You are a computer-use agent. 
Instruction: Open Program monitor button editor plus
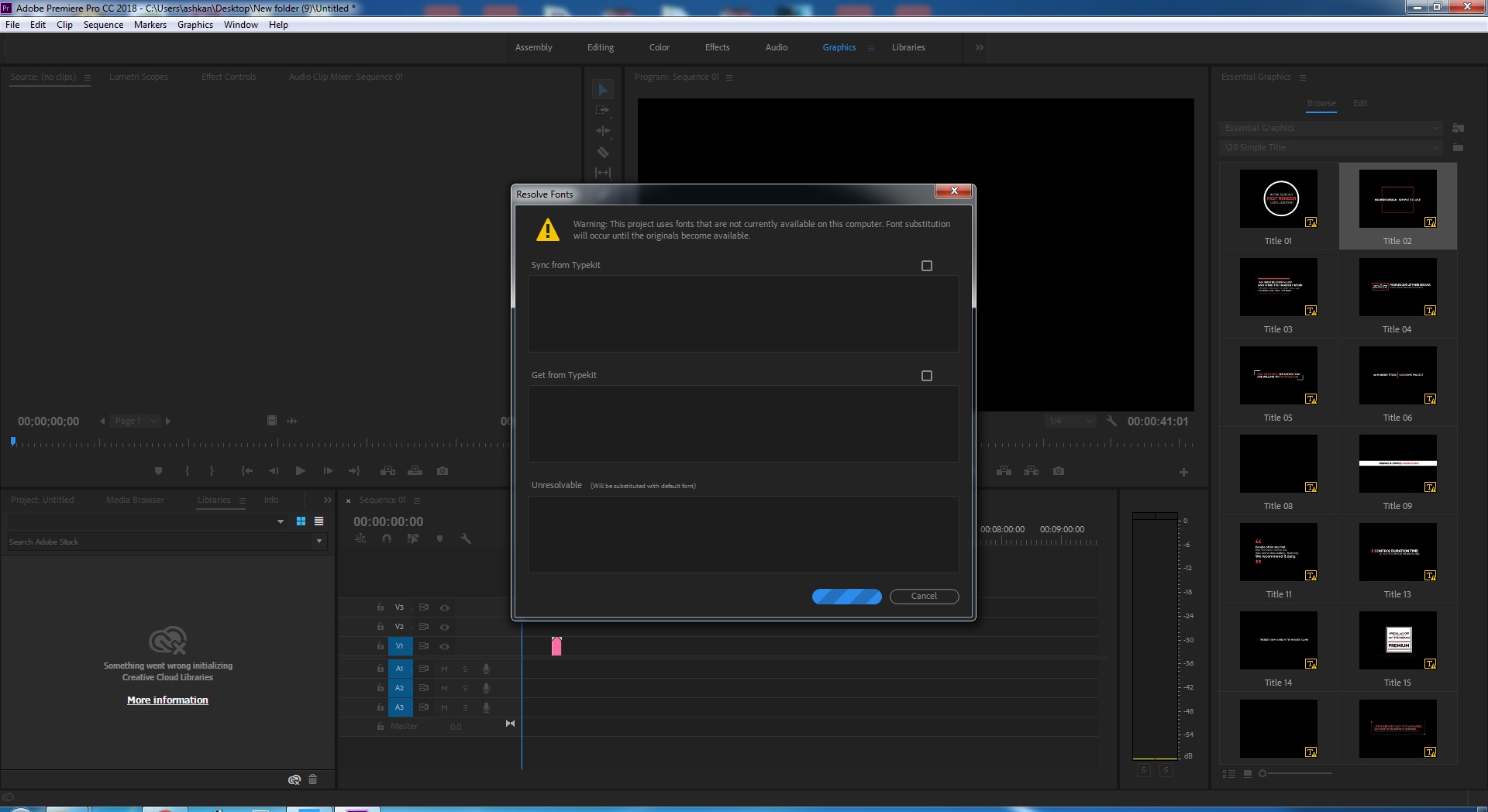tap(1183, 472)
